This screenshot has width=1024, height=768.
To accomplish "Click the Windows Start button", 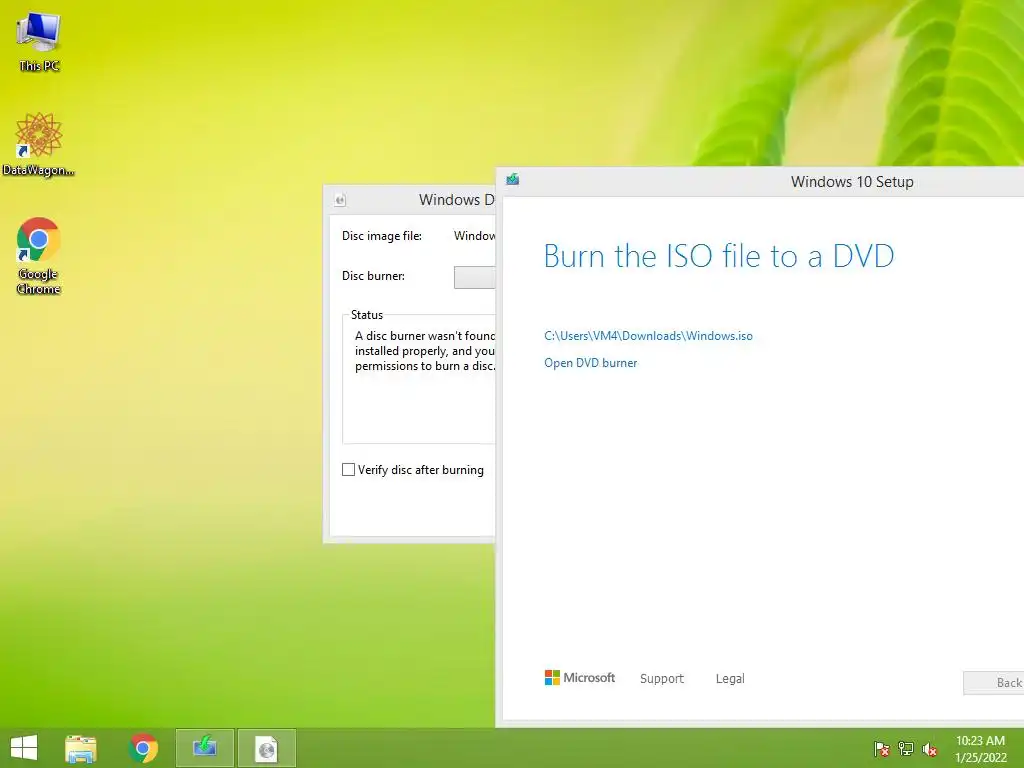I will [24, 748].
